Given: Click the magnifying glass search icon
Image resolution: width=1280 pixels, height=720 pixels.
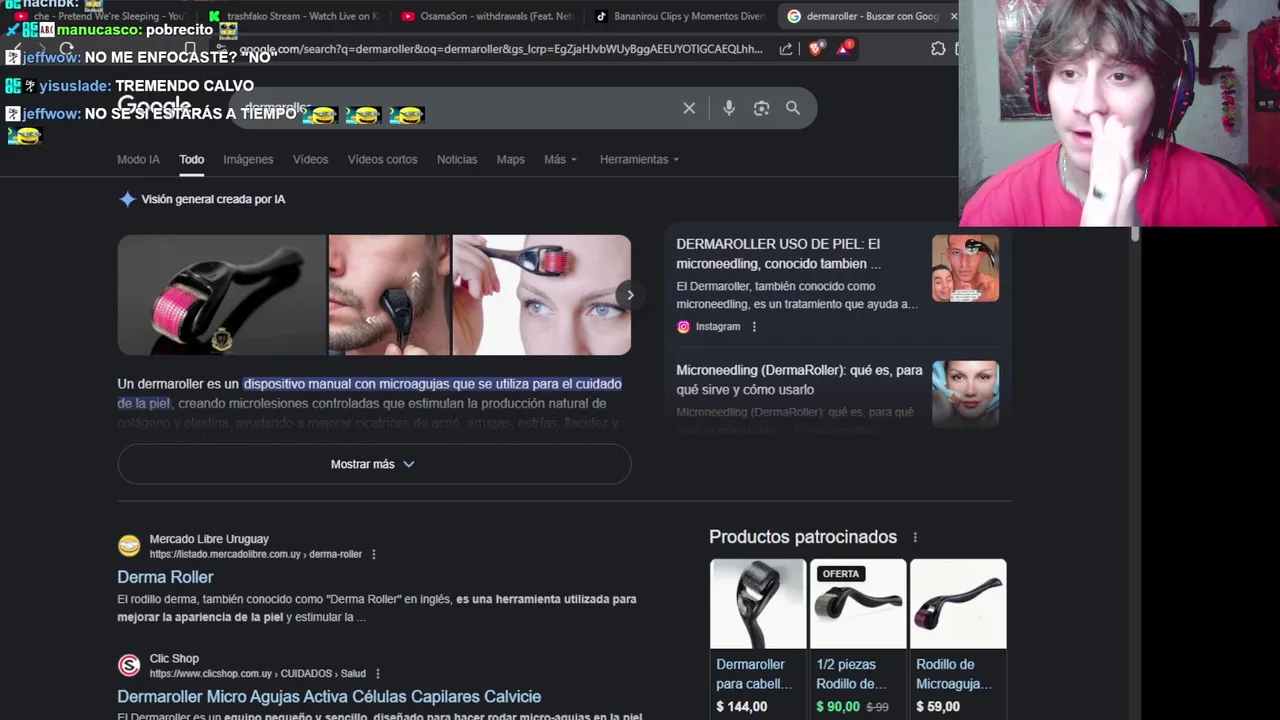Looking at the screenshot, I should tap(793, 108).
